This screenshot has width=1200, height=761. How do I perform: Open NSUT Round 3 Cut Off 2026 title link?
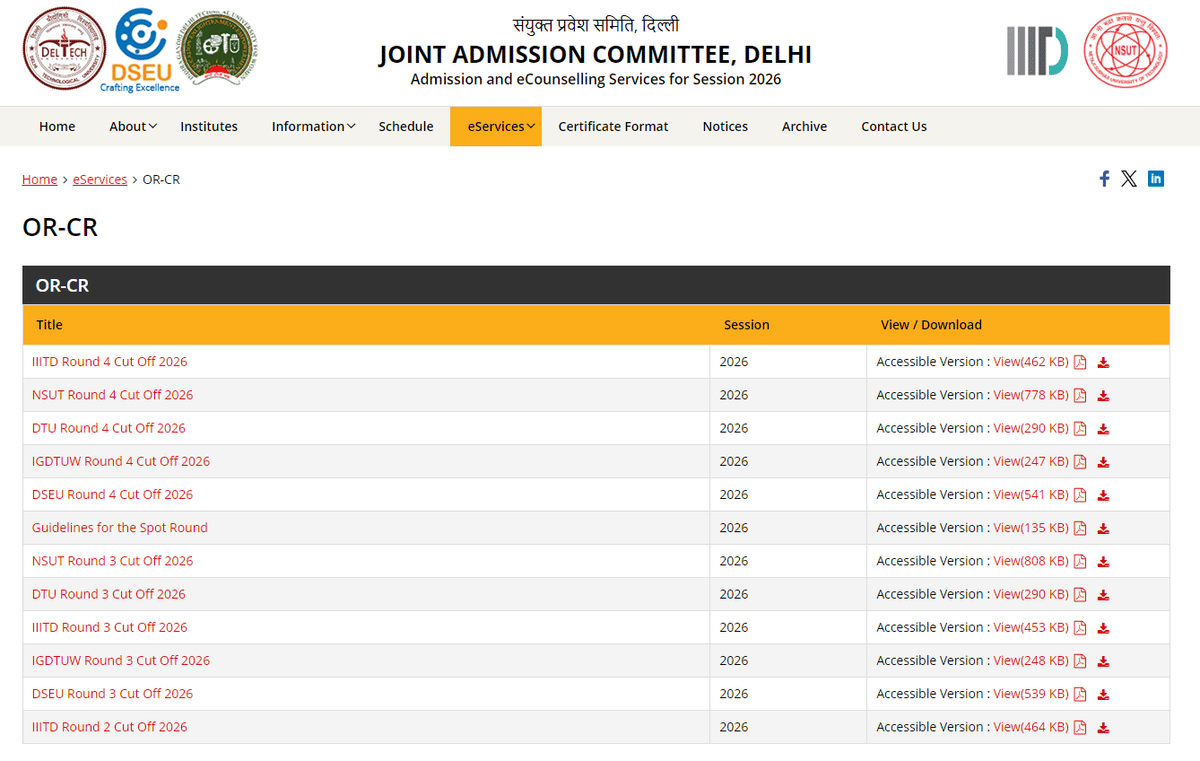(x=112, y=561)
